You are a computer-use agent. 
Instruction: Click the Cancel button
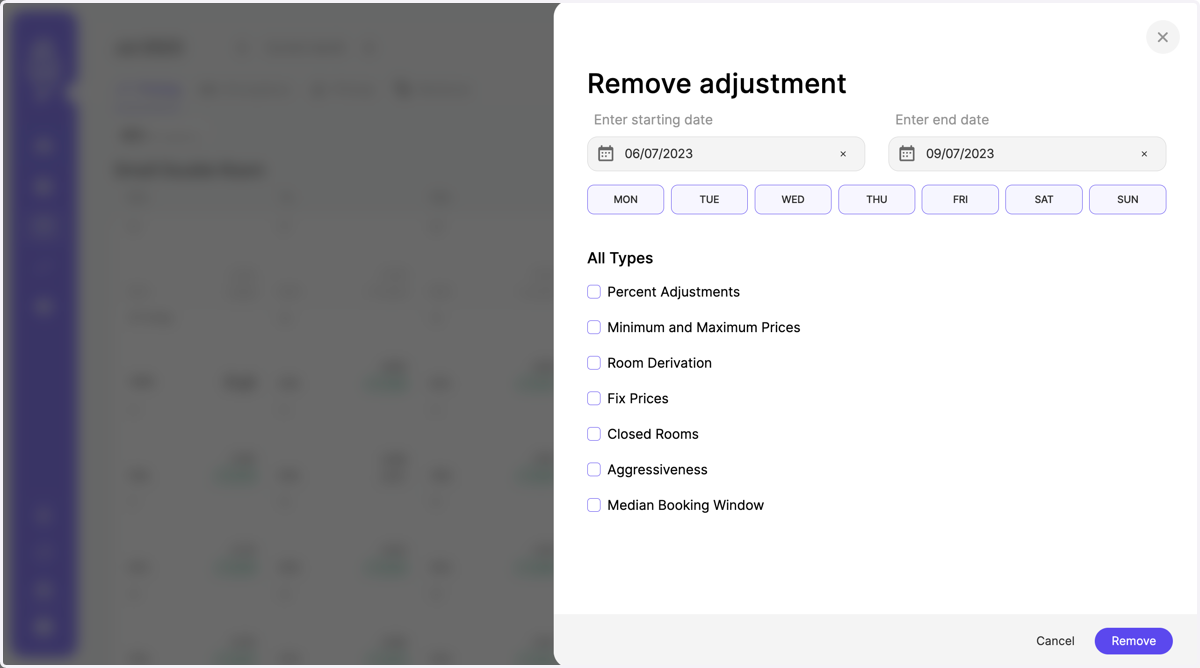(1055, 641)
